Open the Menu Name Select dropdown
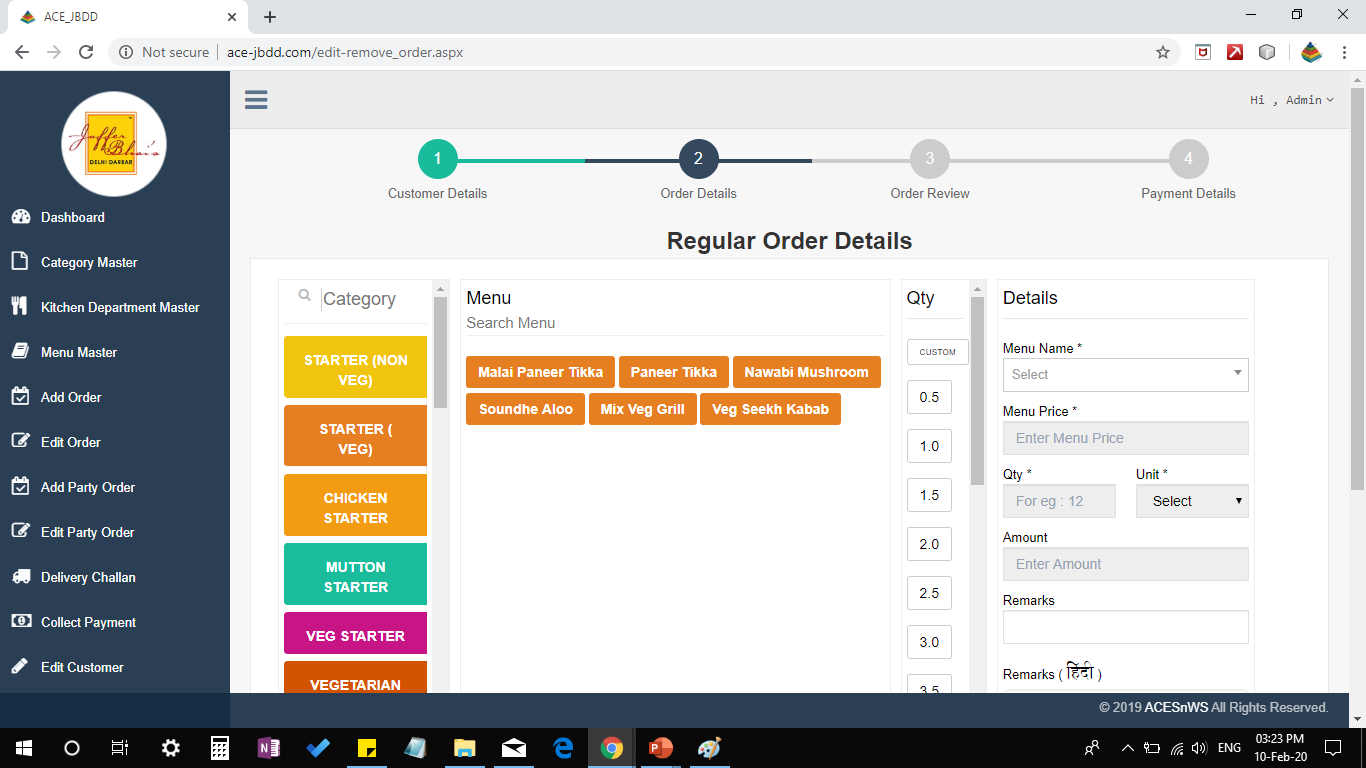1366x768 pixels. (1125, 374)
